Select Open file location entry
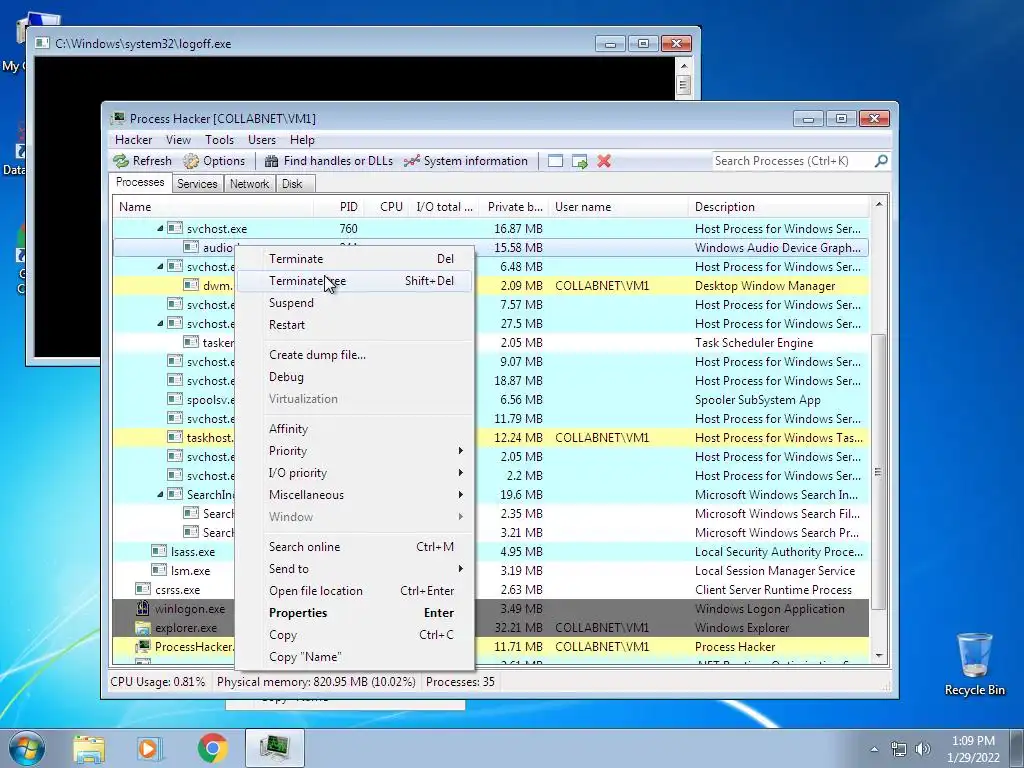Screen dimensions: 1024x768 click(x=354, y=590)
